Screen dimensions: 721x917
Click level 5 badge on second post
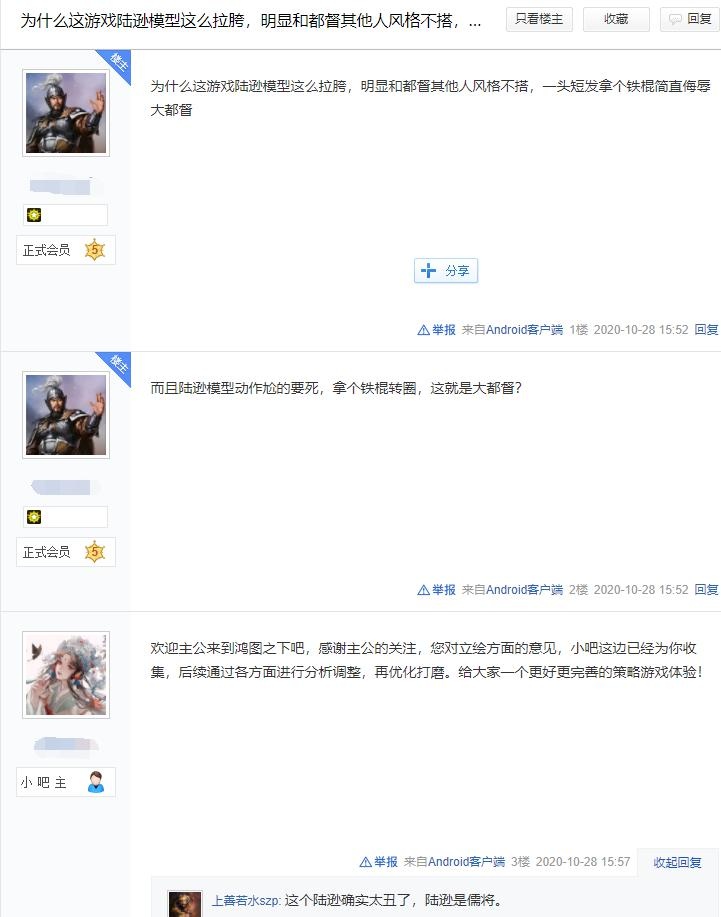(95, 552)
